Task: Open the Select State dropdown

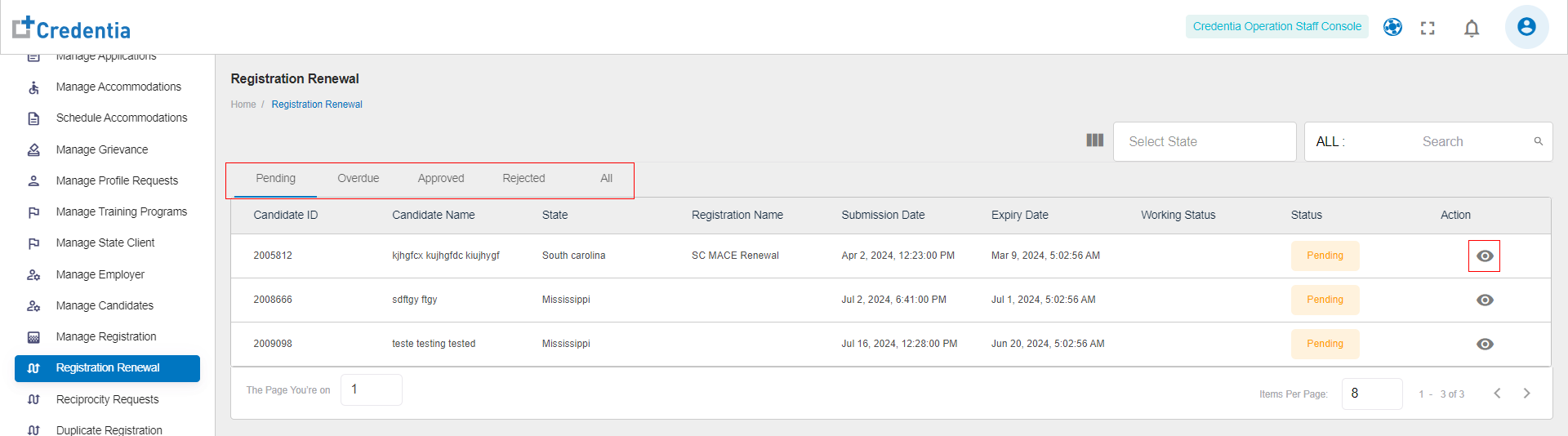Action: click(1204, 142)
